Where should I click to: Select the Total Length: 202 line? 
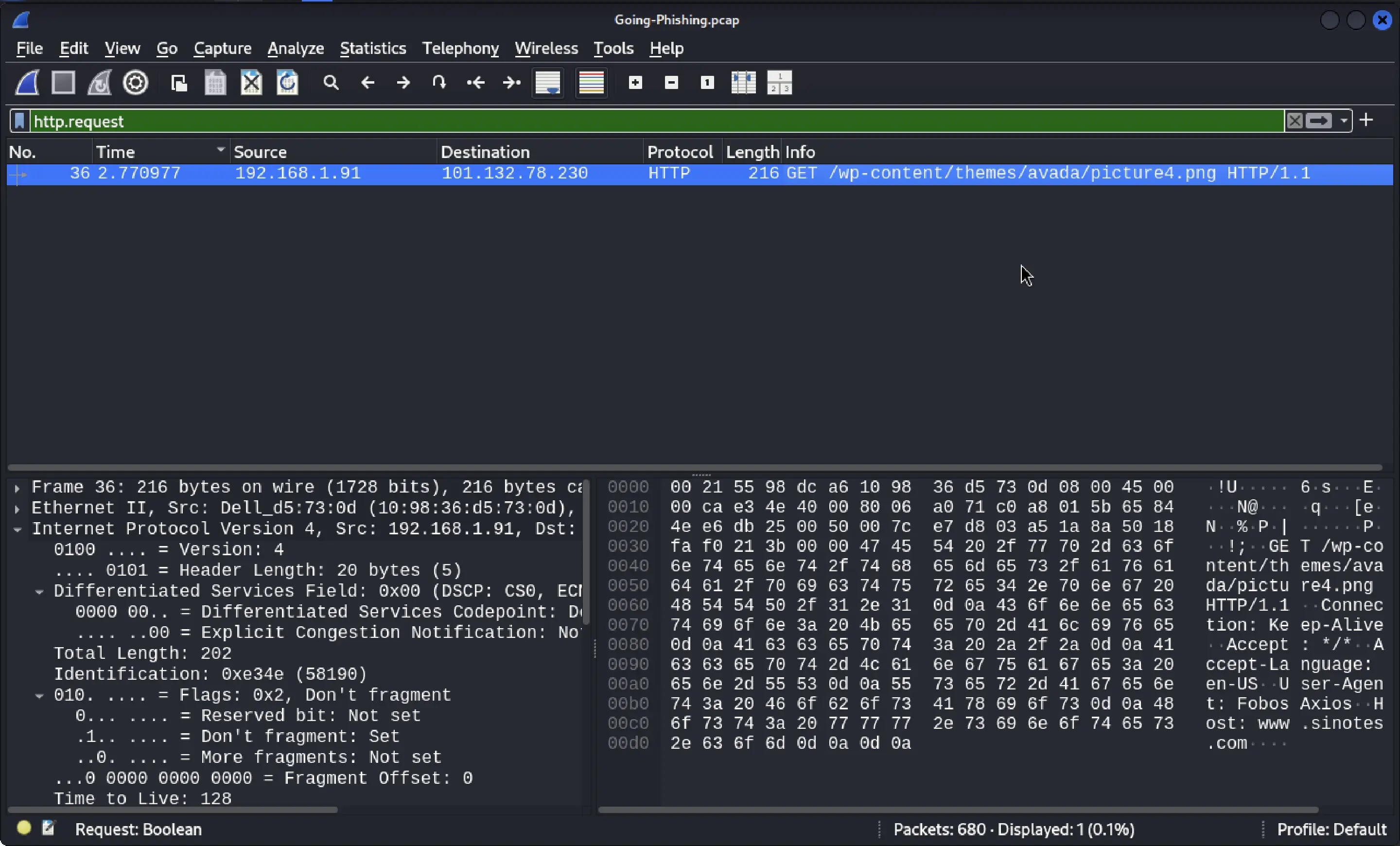click(x=142, y=653)
